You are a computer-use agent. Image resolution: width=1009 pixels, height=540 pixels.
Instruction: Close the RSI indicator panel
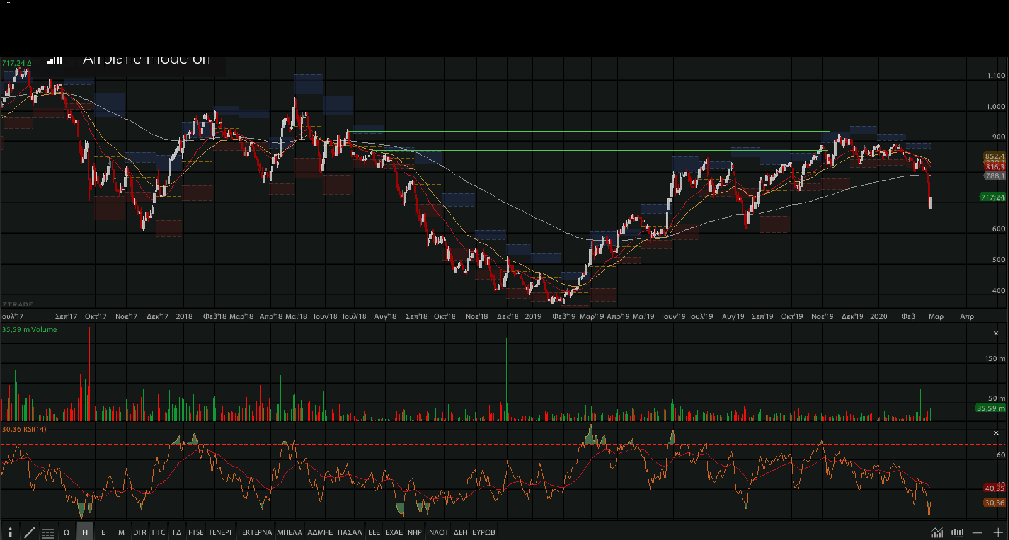click(x=995, y=433)
